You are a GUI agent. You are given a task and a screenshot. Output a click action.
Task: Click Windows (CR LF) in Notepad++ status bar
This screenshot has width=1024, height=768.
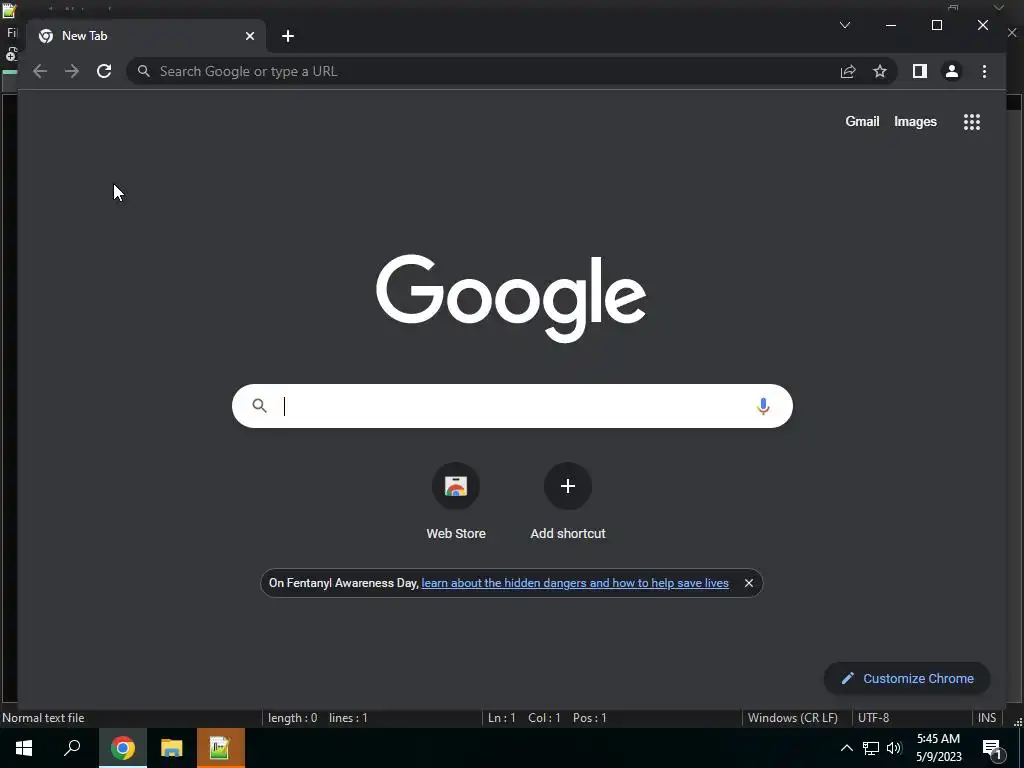[792, 718]
